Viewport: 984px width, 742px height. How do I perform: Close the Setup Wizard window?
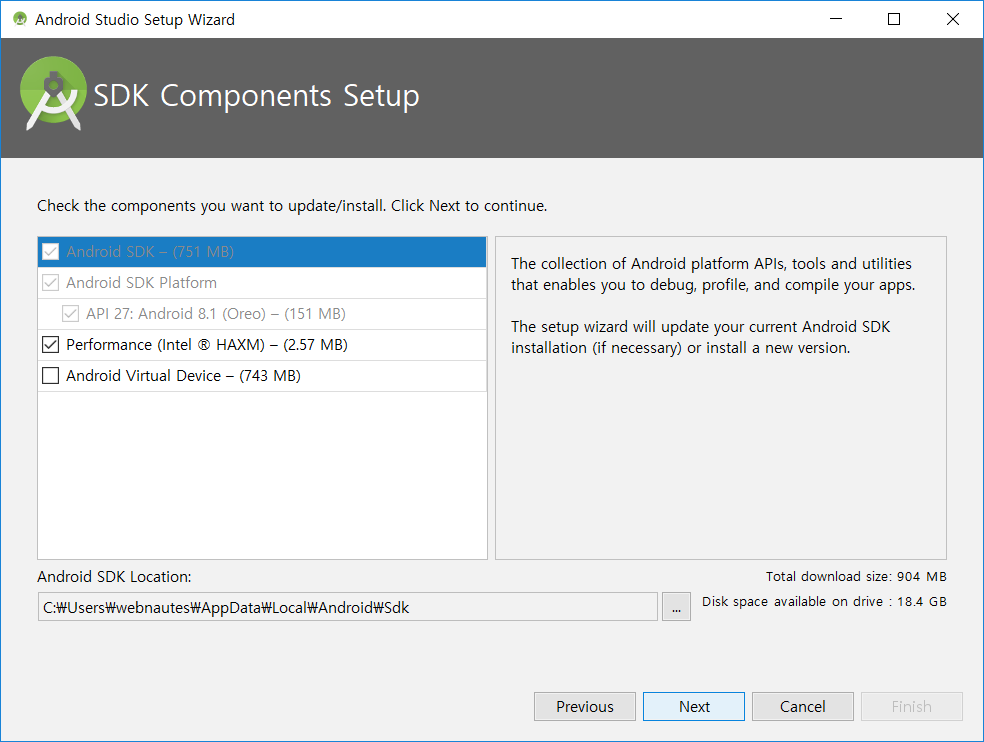[953, 19]
